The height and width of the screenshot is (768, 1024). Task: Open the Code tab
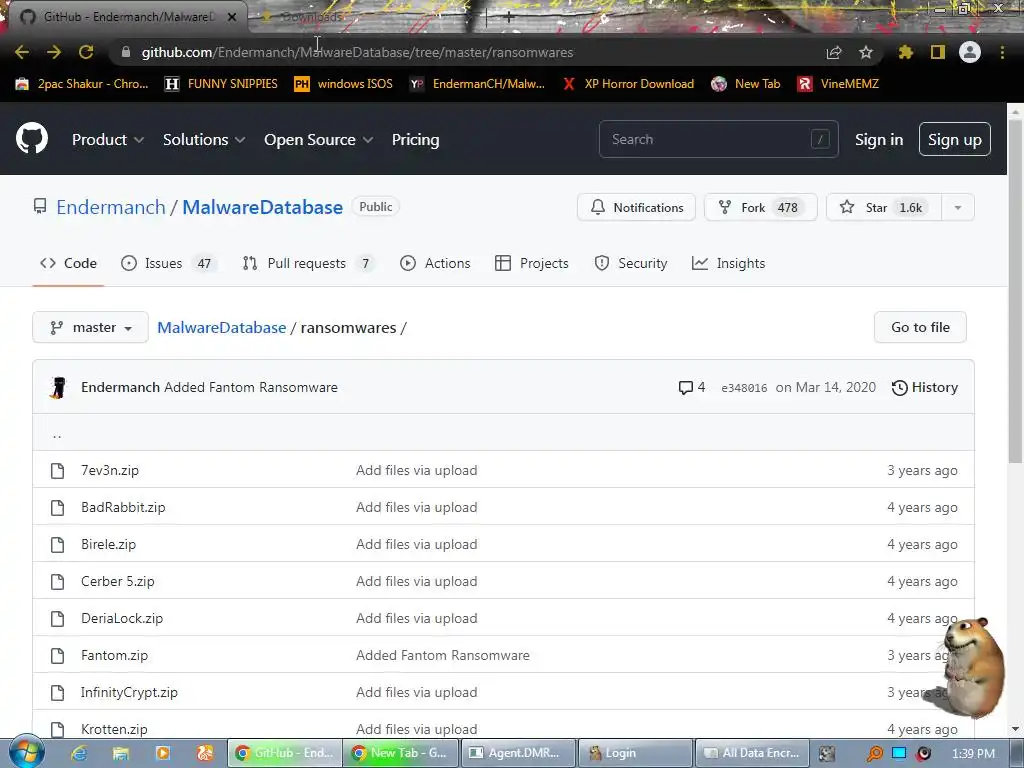(68, 263)
